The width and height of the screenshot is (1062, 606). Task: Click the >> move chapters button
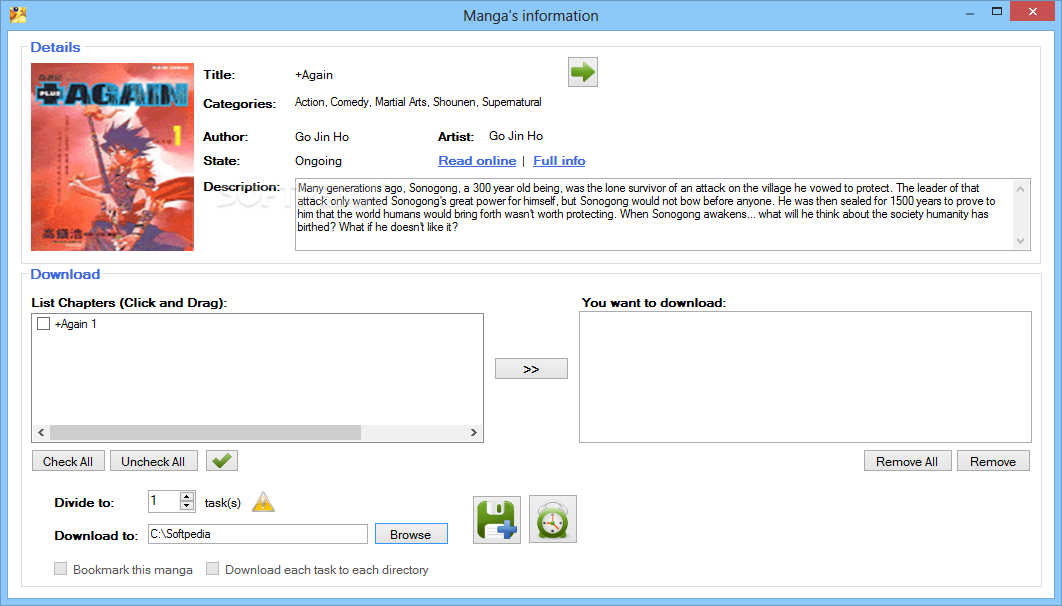(x=531, y=369)
